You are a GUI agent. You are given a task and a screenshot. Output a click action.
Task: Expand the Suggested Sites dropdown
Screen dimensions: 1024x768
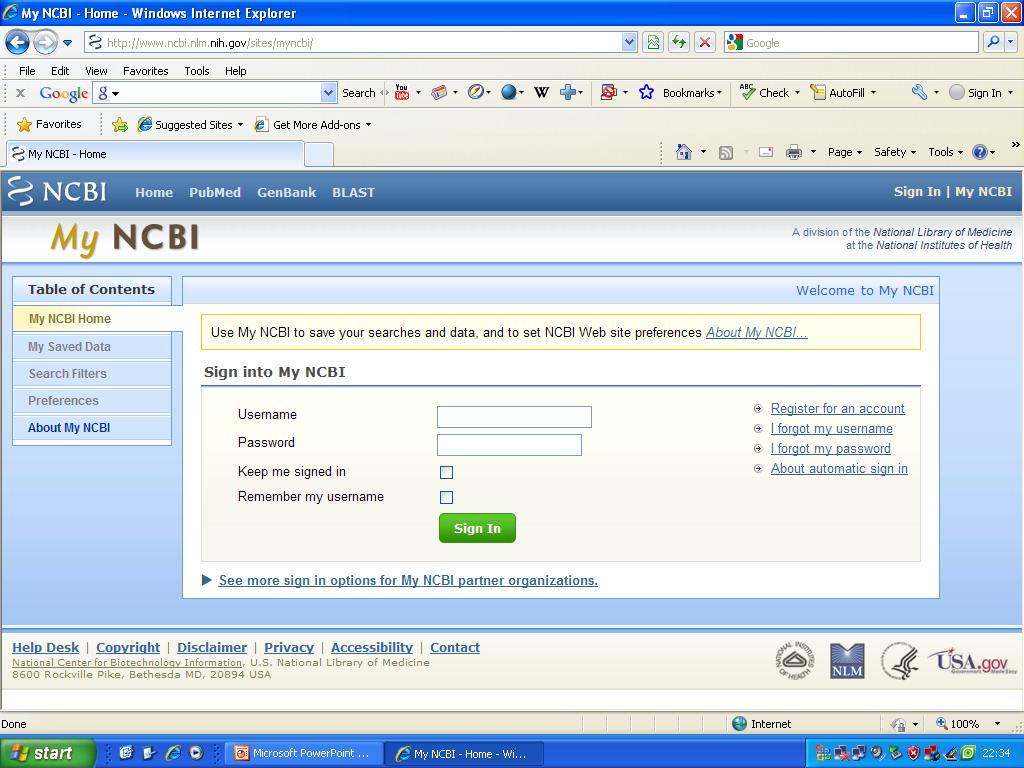240,125
